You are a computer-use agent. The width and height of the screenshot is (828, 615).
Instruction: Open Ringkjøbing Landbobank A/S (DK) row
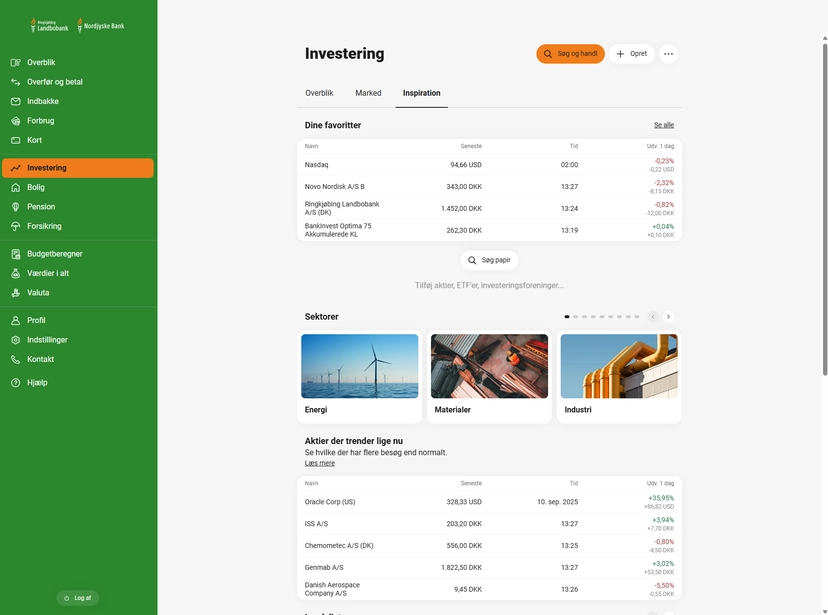tap(490, 209)
